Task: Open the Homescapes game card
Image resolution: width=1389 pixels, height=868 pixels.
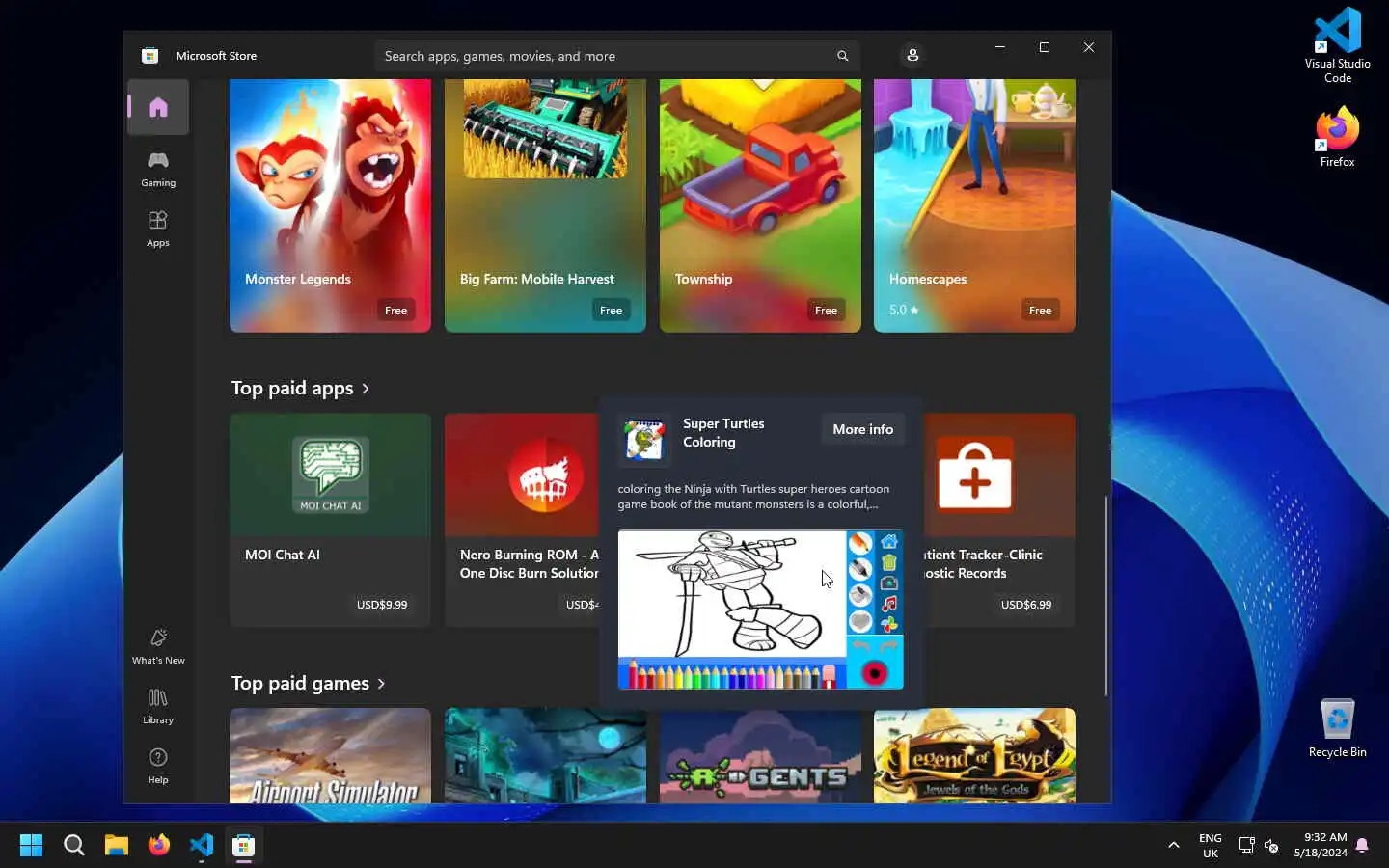Action: pyautogui.click(x=974, y=205)
